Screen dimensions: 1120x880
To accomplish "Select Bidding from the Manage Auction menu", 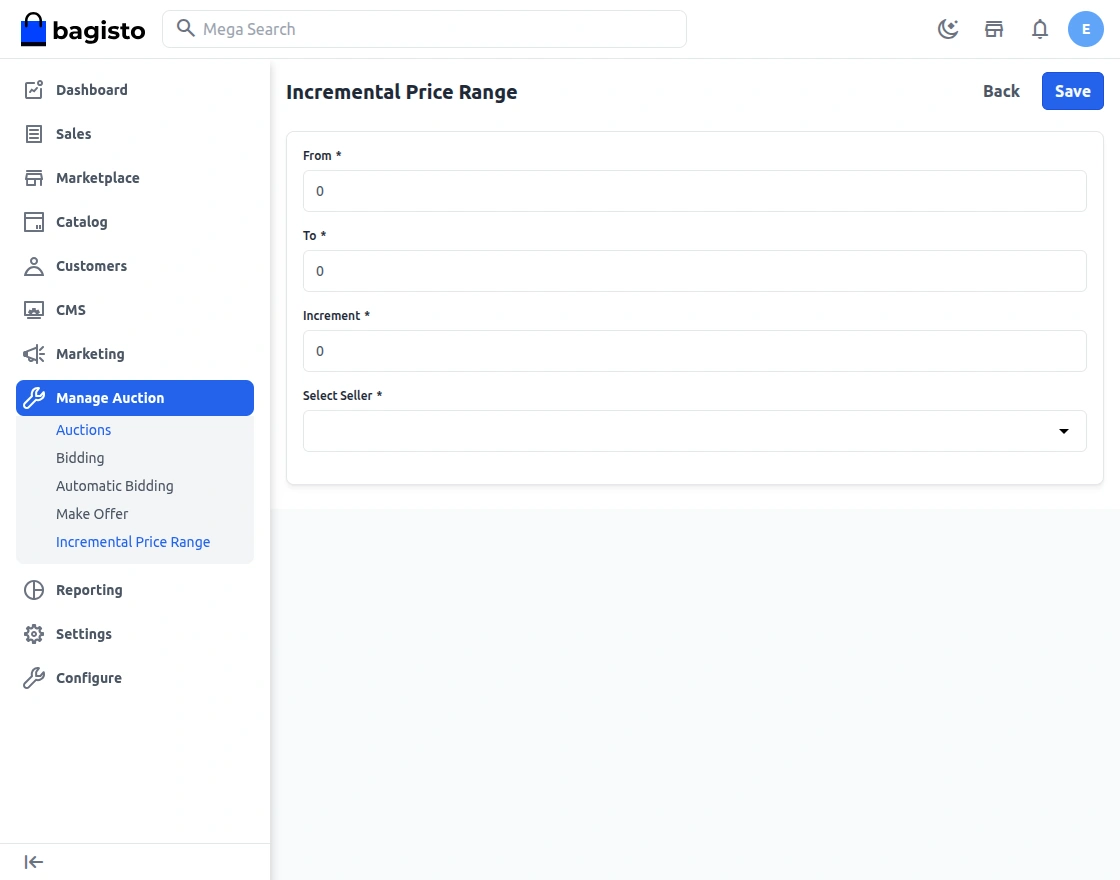I will pyautogui.click(x=80, y=457).
